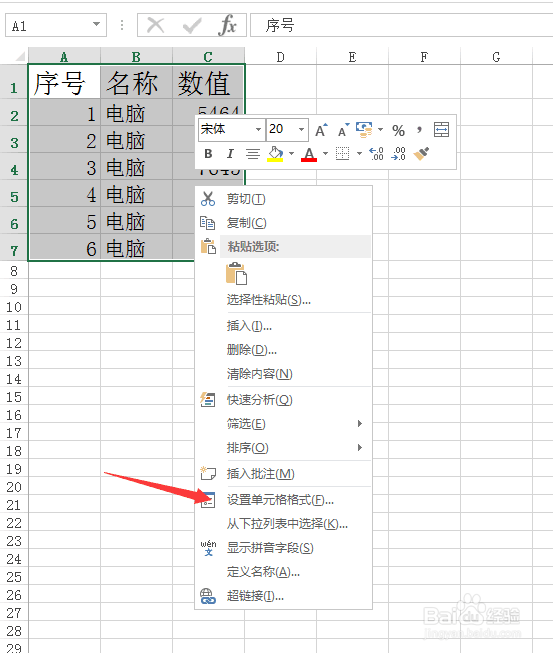Screen dimensions: 553x653
Task: Choose 从下拉列表中选择(K)...
Action: click(x=283, y=523)
